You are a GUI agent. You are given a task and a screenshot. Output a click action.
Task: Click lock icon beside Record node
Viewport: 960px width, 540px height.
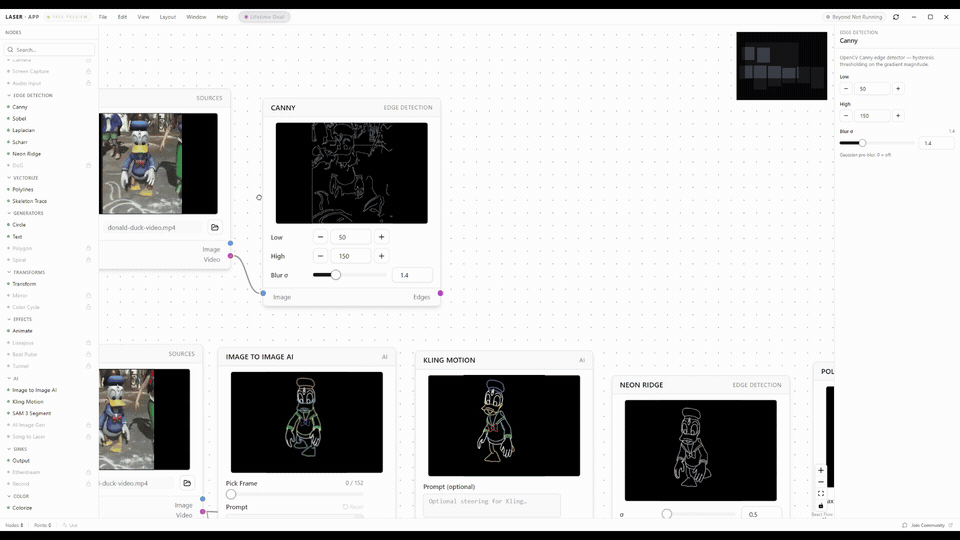88,484
